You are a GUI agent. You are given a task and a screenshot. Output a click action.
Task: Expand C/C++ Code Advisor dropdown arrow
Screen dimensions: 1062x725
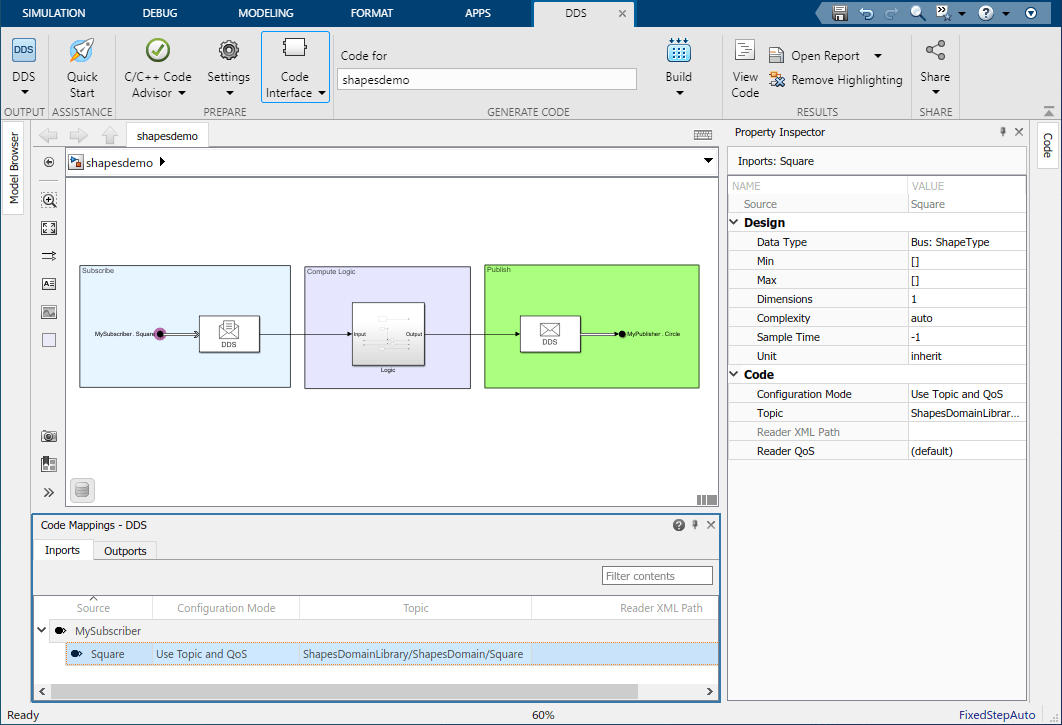pos(182,93)
